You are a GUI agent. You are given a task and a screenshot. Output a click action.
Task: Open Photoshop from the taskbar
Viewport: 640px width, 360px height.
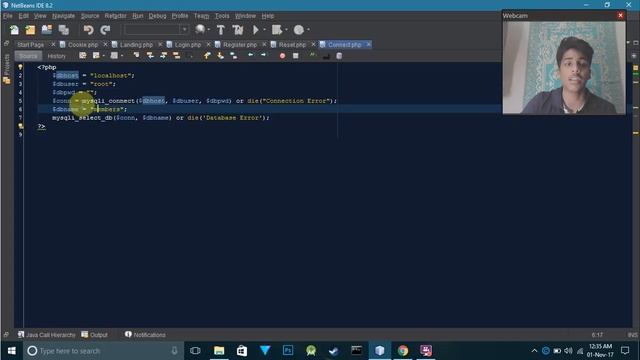pyautogui.click(x=288, y=351)
